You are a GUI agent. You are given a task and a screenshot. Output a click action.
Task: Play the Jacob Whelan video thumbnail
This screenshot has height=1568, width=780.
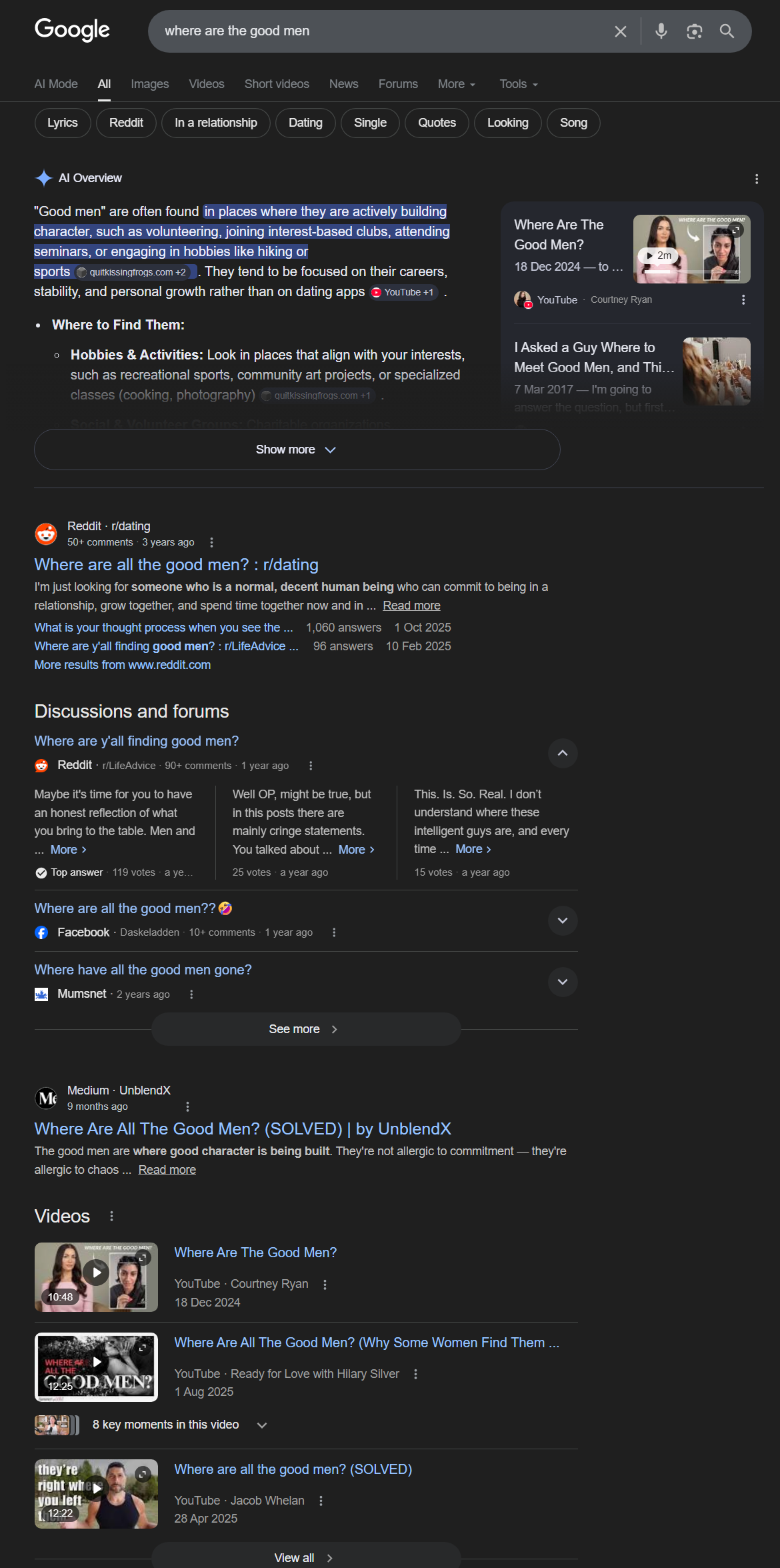pos(96,1494)
